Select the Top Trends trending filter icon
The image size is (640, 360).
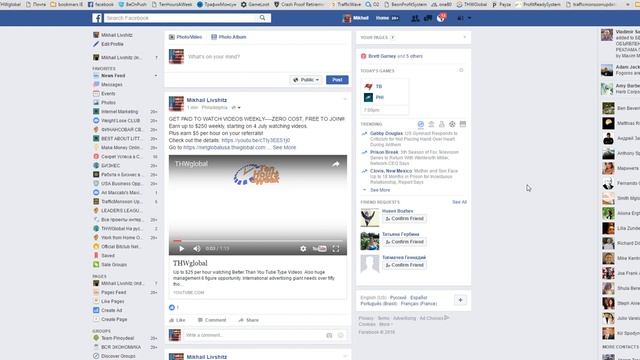pos(420,124)
